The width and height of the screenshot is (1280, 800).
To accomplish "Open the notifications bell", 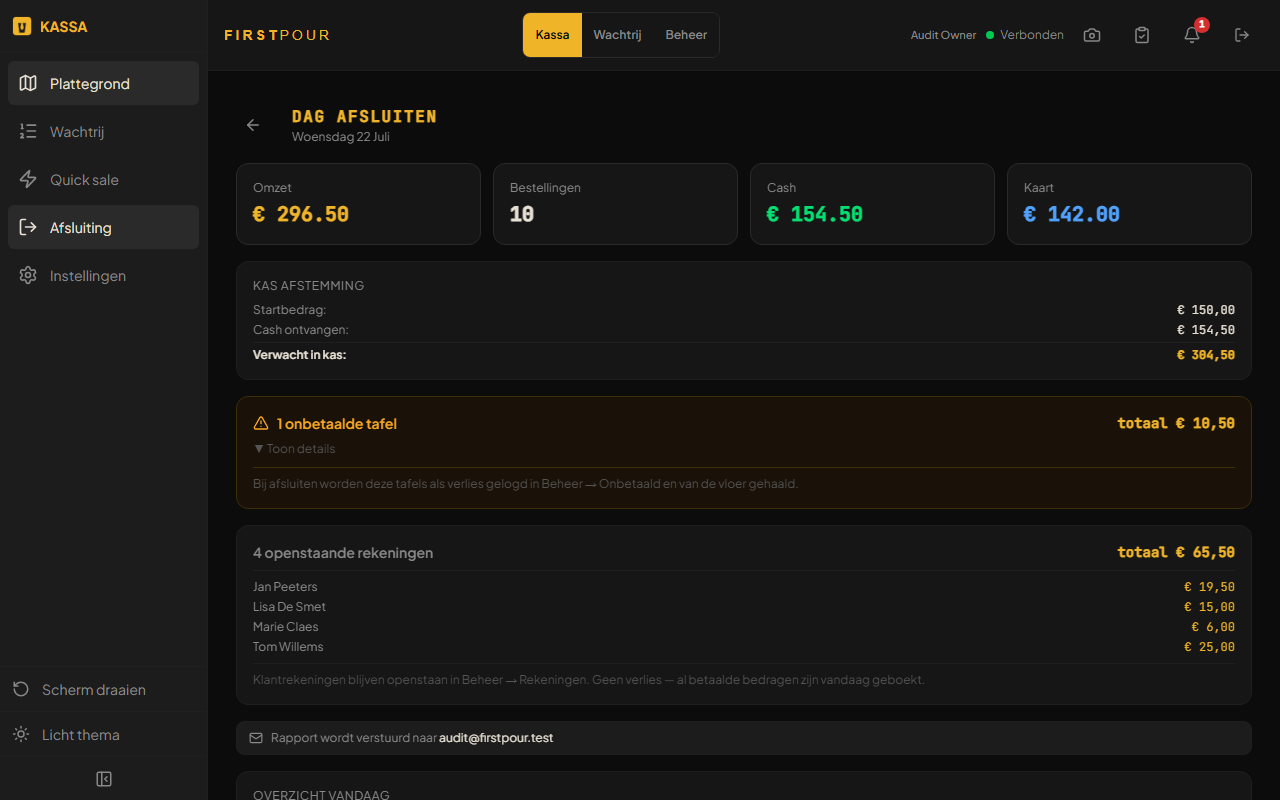I will point(1192,35).
